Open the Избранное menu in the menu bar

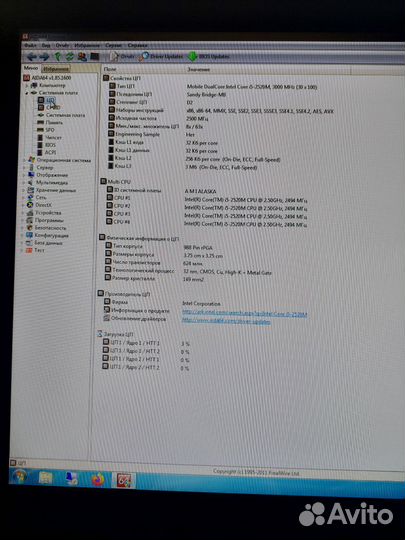pyautogui.click(x=87, y=45)
